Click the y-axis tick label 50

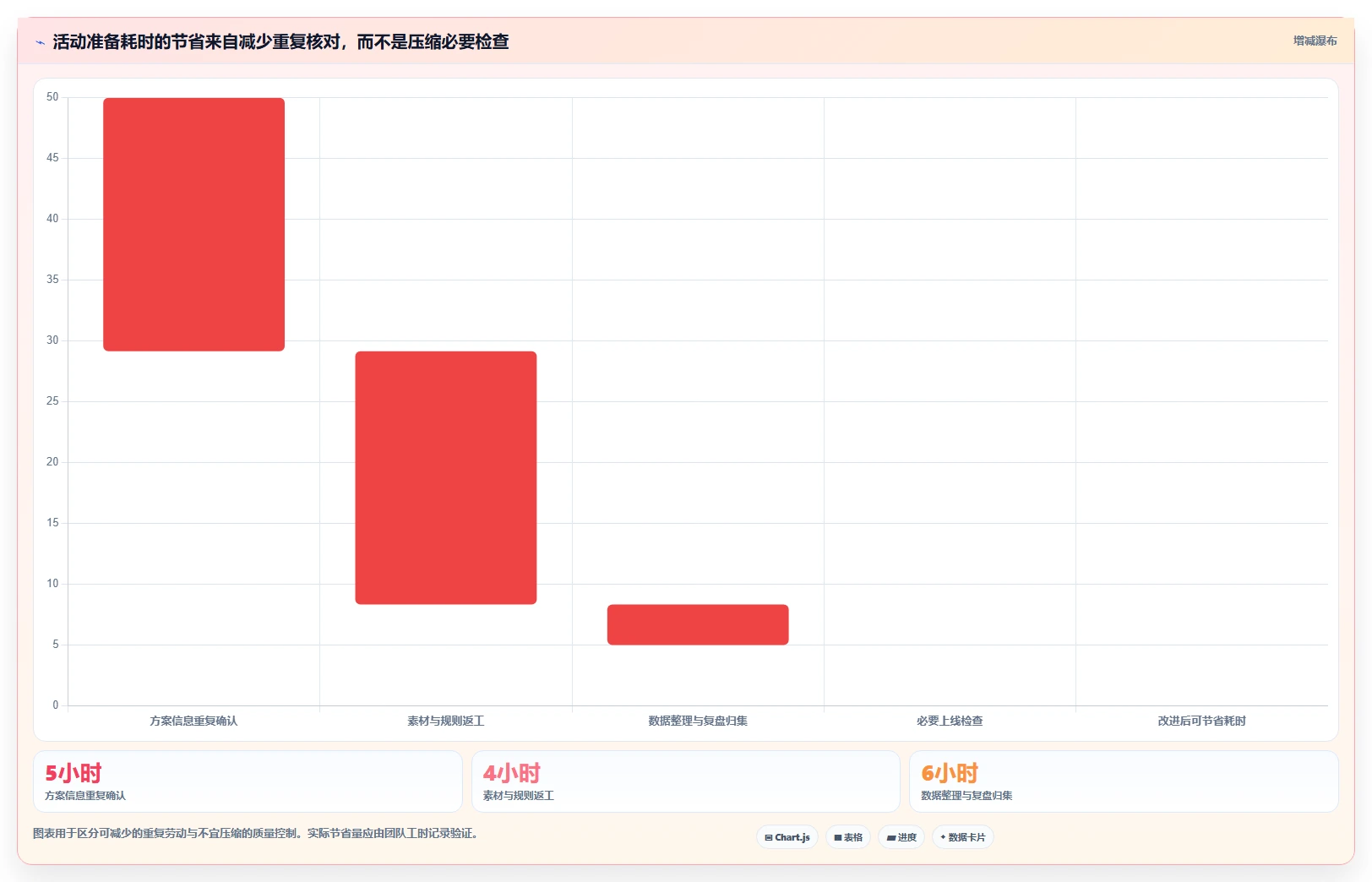click(x=52, y=97)
